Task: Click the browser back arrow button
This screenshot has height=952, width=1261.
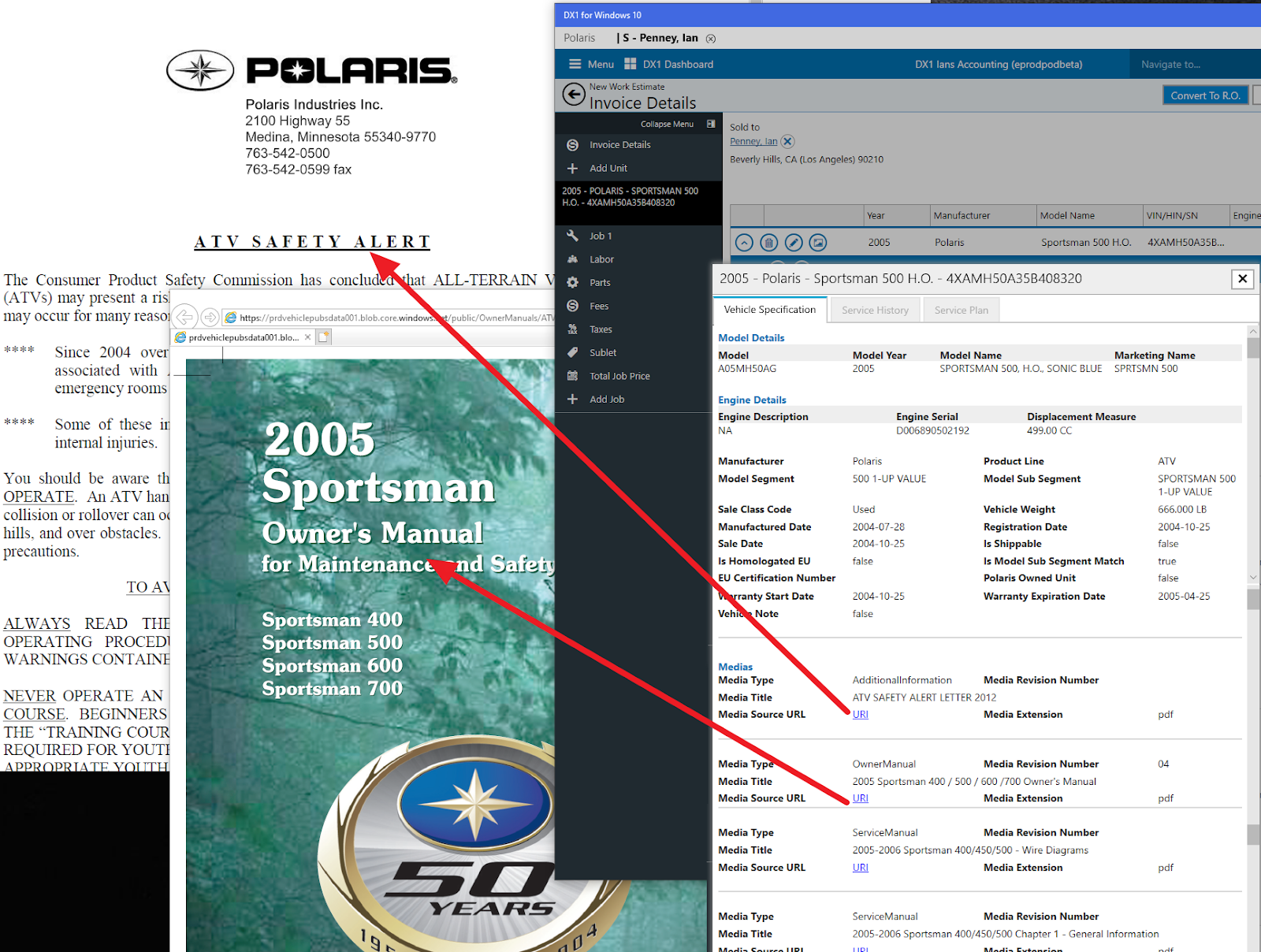Action: (x=184, y=318)
